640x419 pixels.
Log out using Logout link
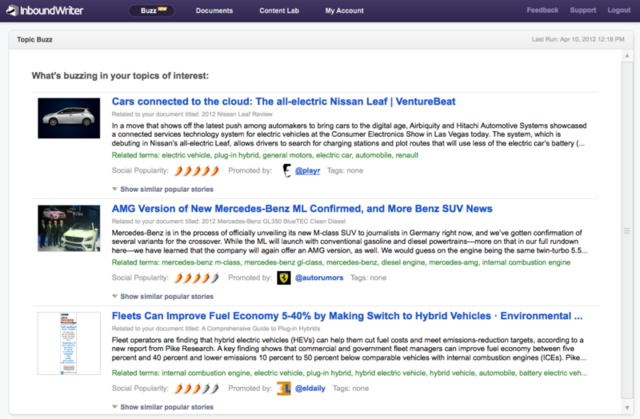618,10
